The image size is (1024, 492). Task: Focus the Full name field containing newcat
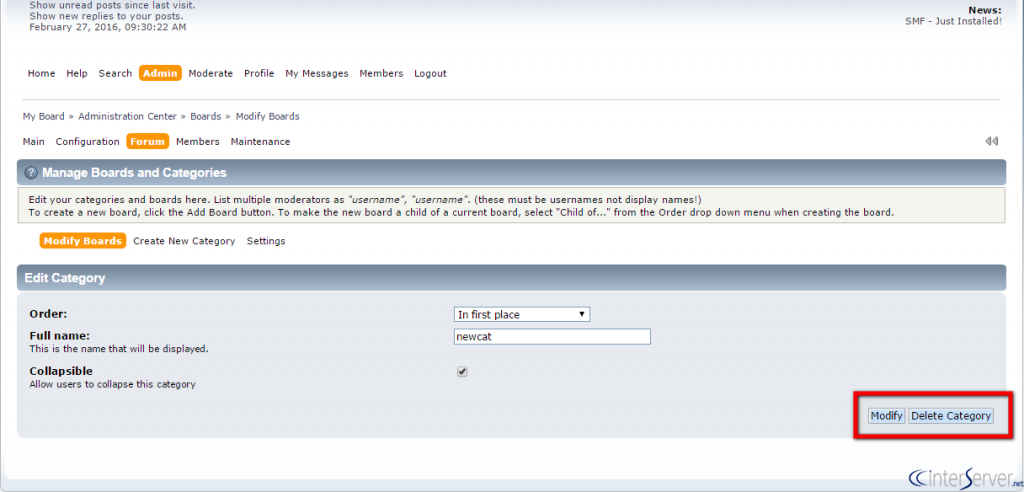point(552,336)
